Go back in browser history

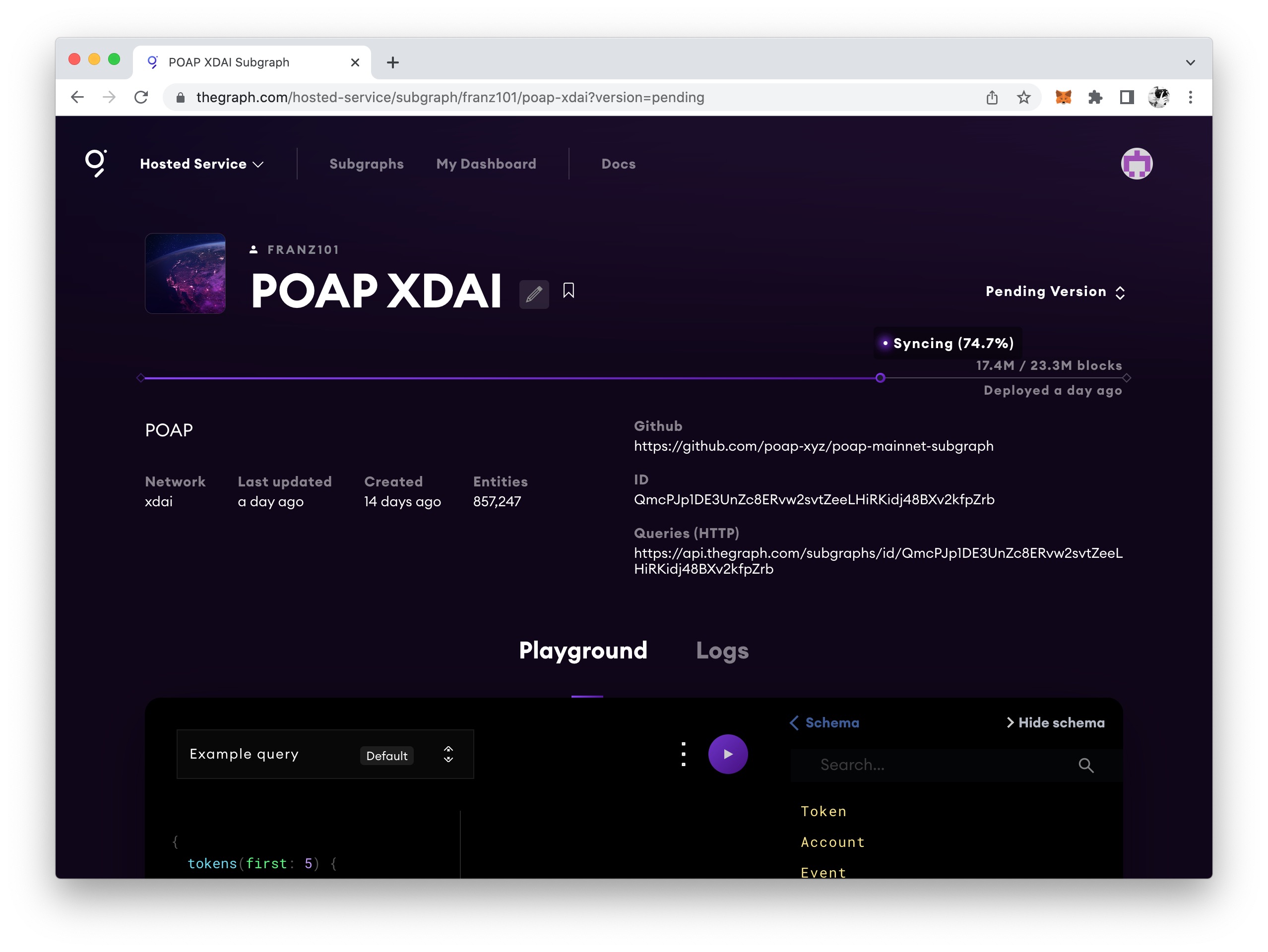pos(77,97)
